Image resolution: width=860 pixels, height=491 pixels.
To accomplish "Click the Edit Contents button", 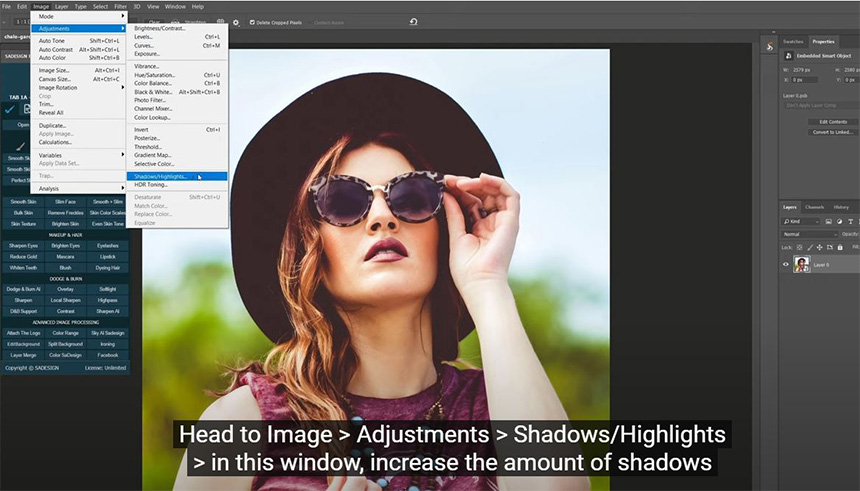I will 832,121.
